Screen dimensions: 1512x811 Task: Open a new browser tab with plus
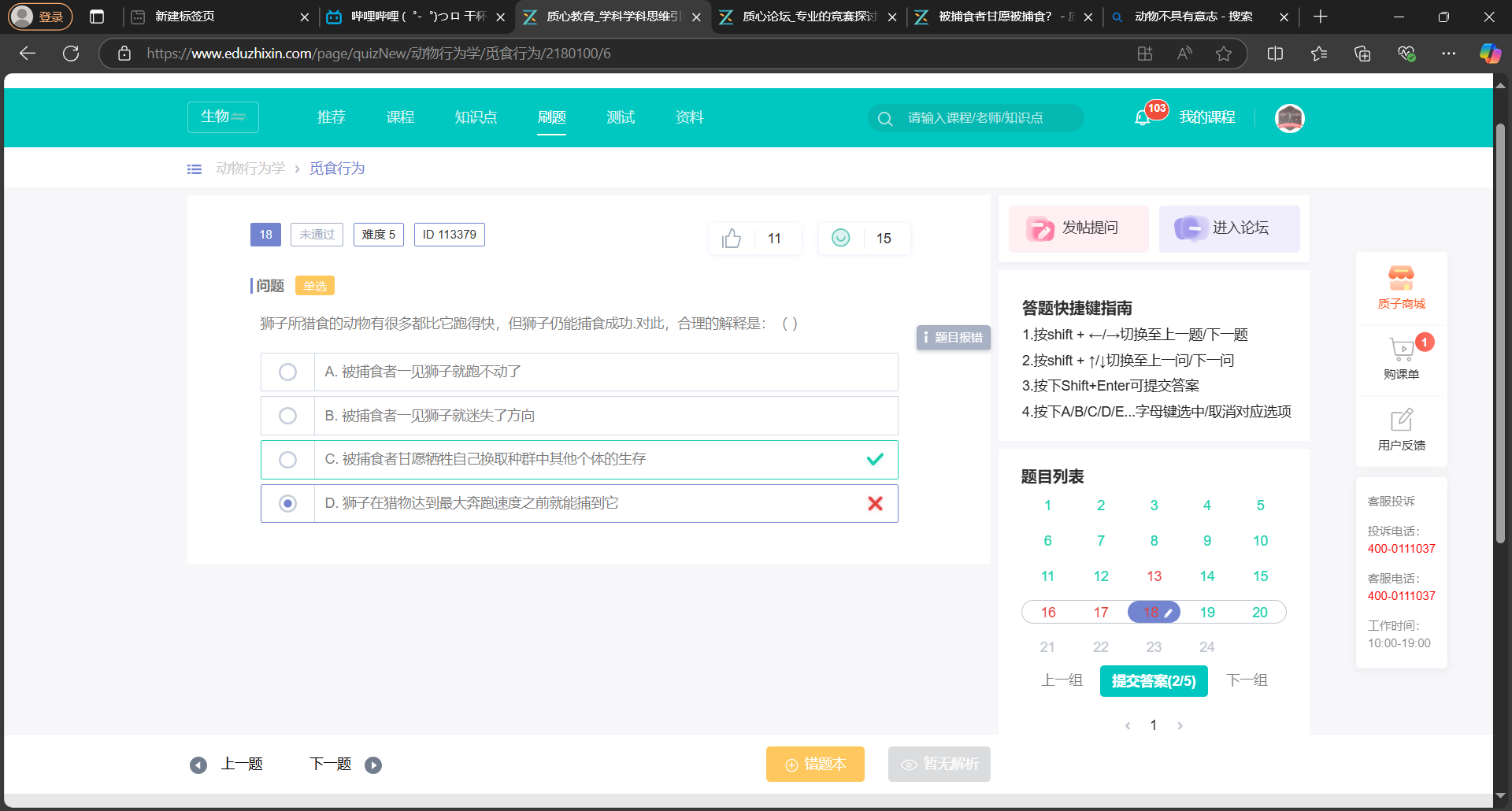(1321, 17)
